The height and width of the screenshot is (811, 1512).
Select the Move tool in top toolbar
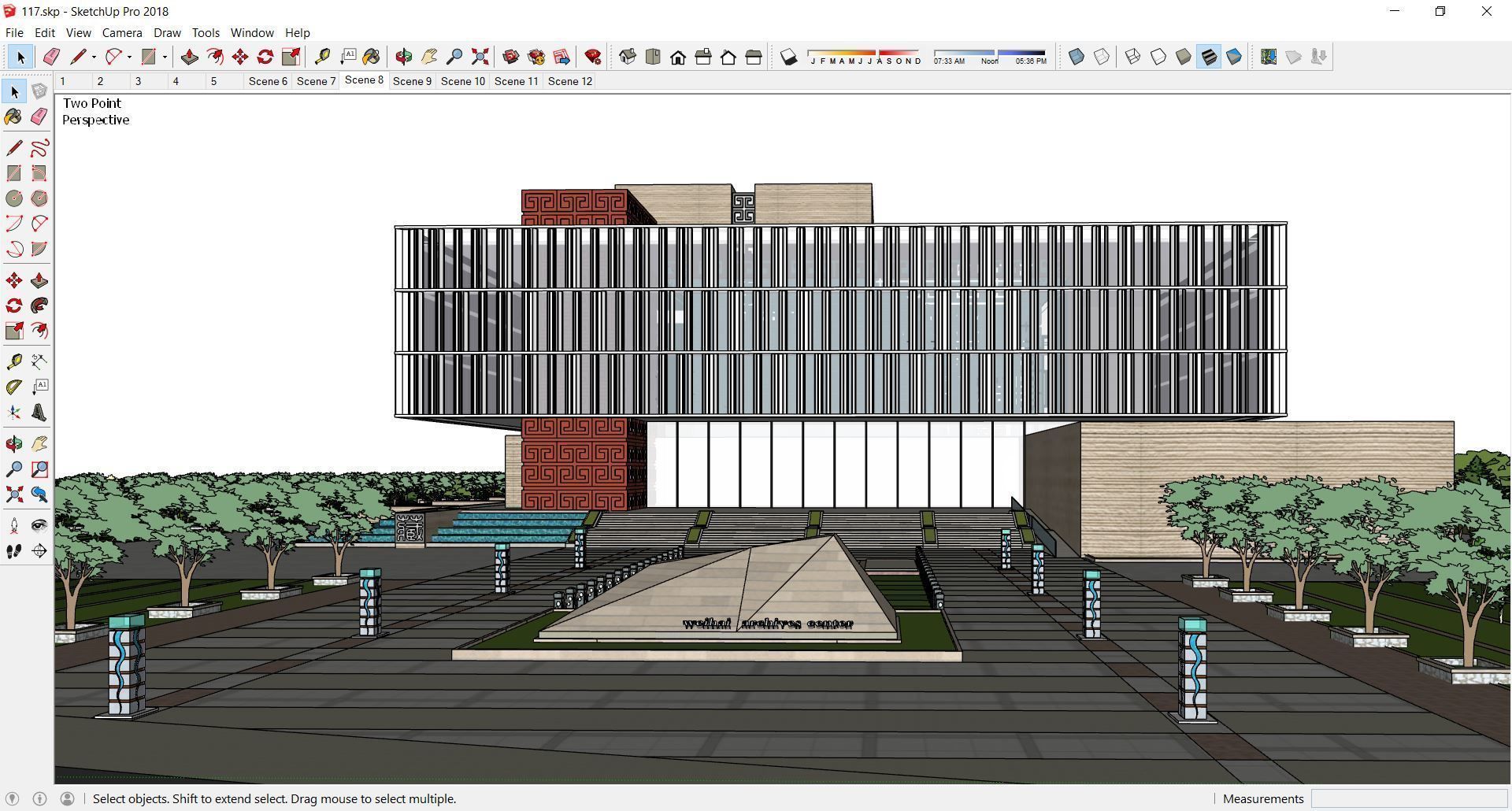click(240, 57)
